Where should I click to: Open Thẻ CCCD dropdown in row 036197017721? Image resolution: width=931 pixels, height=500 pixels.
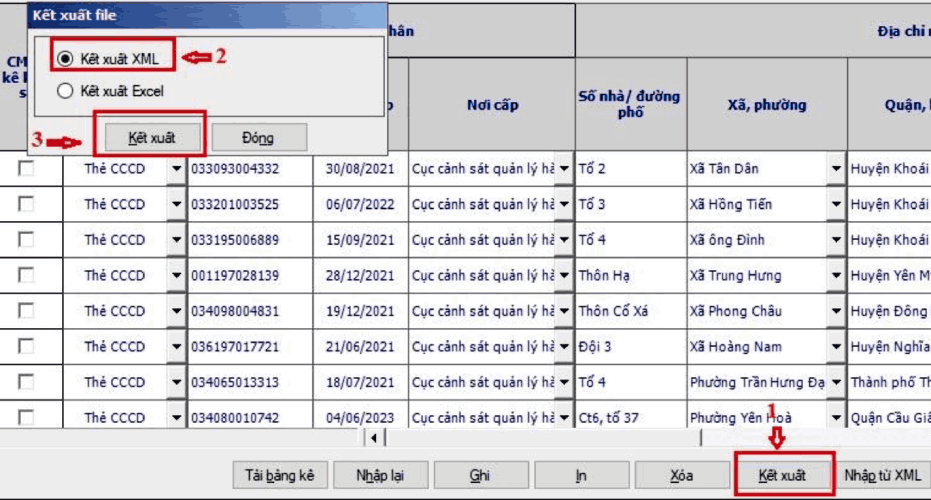pos(176,347)
